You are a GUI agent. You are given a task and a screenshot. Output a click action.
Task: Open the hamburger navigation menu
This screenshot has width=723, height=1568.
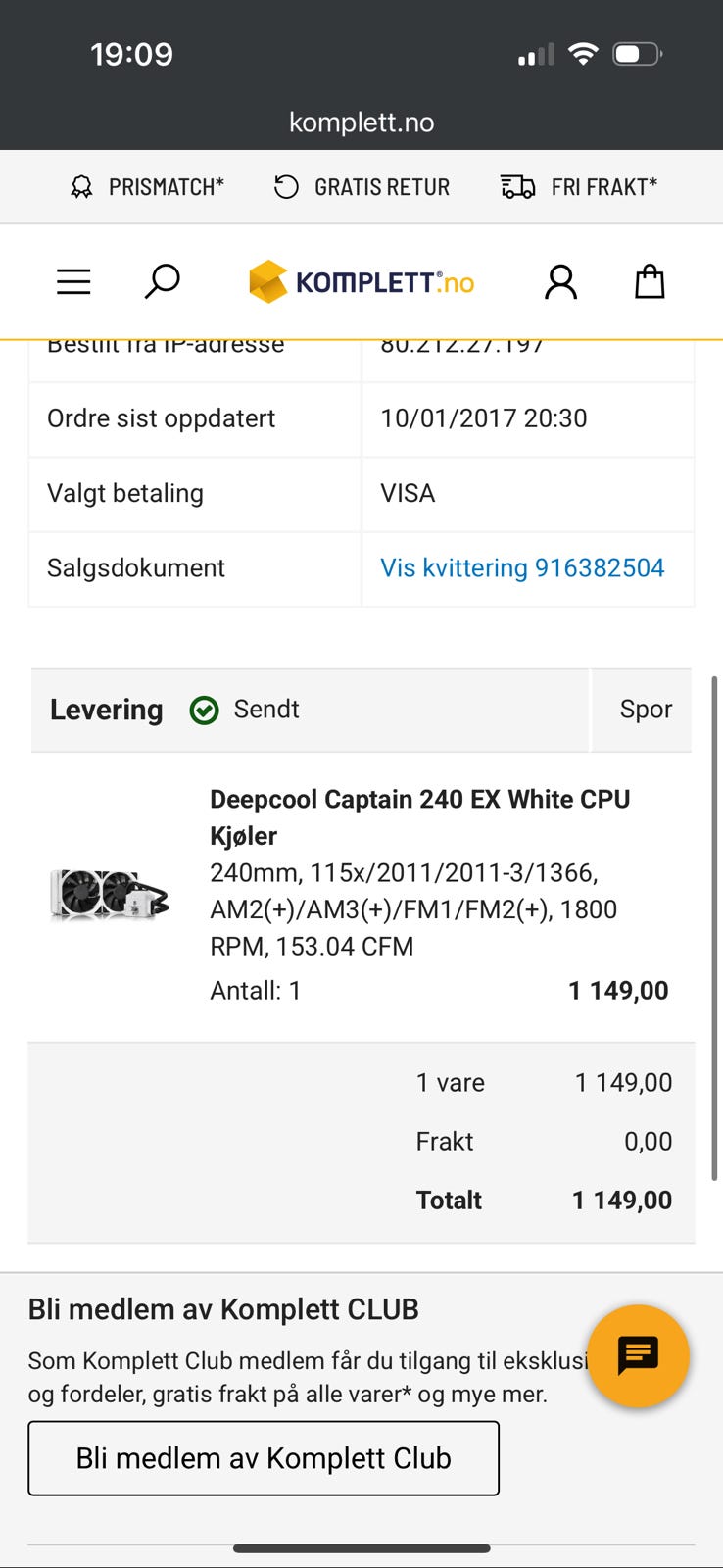click(73, 282)
